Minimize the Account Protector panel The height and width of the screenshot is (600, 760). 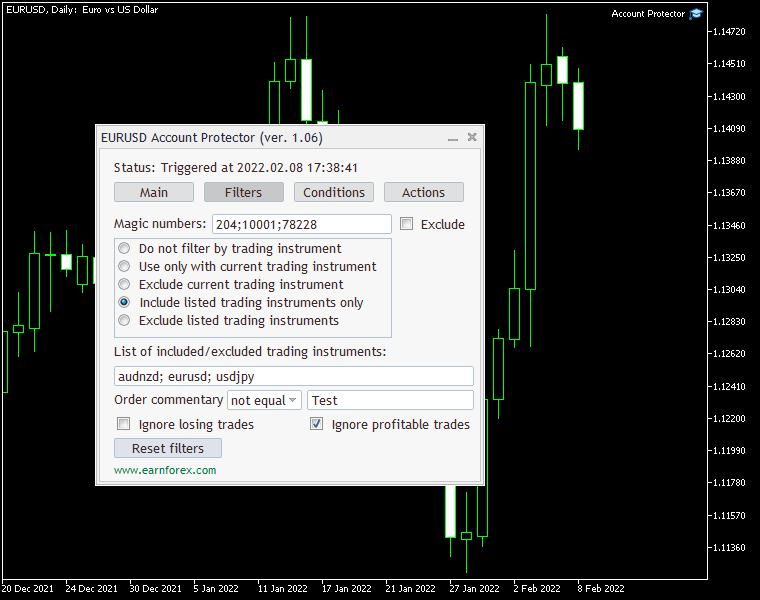point(453,138)
